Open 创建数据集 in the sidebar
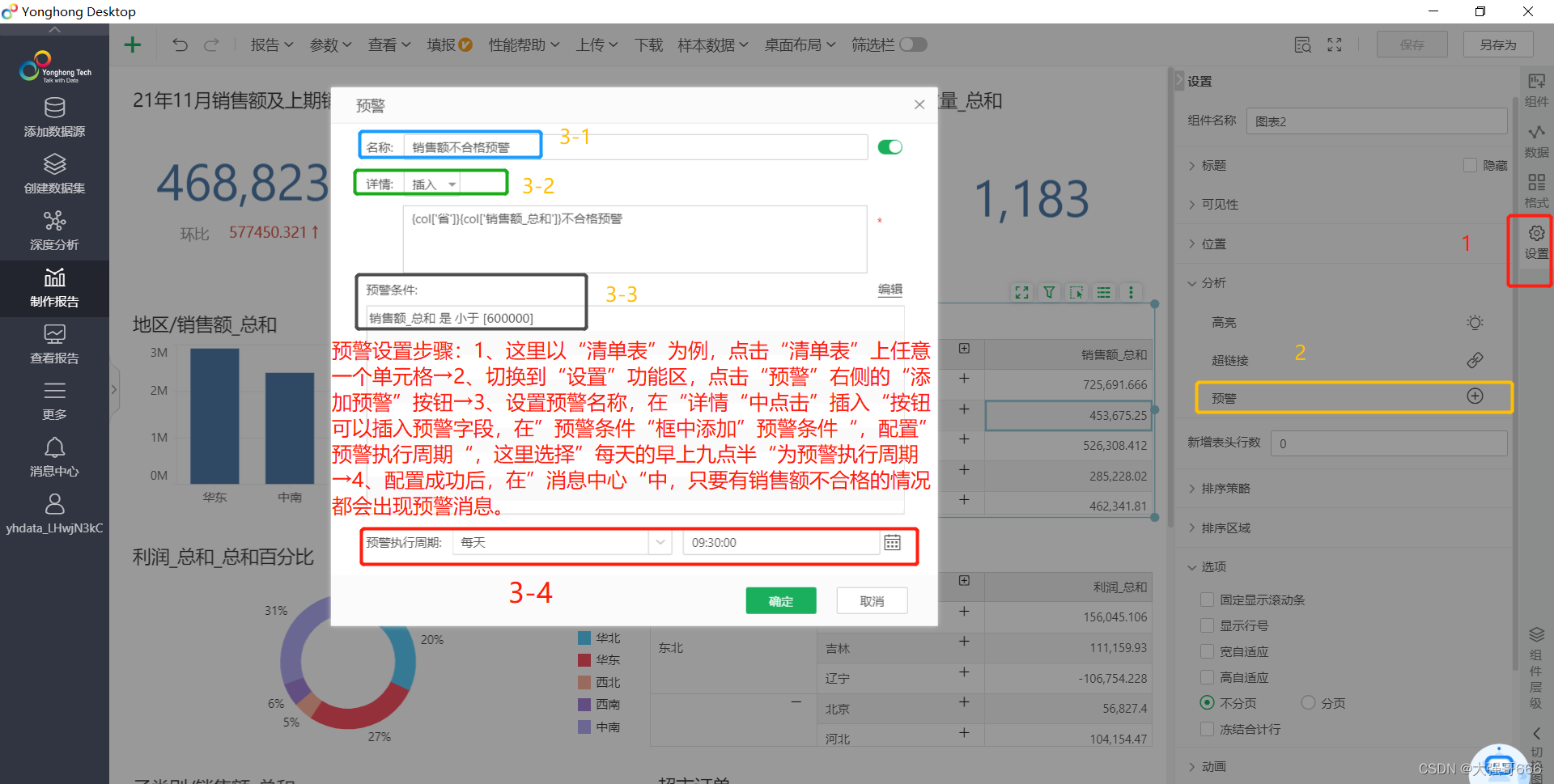 [x=54, y=174]
